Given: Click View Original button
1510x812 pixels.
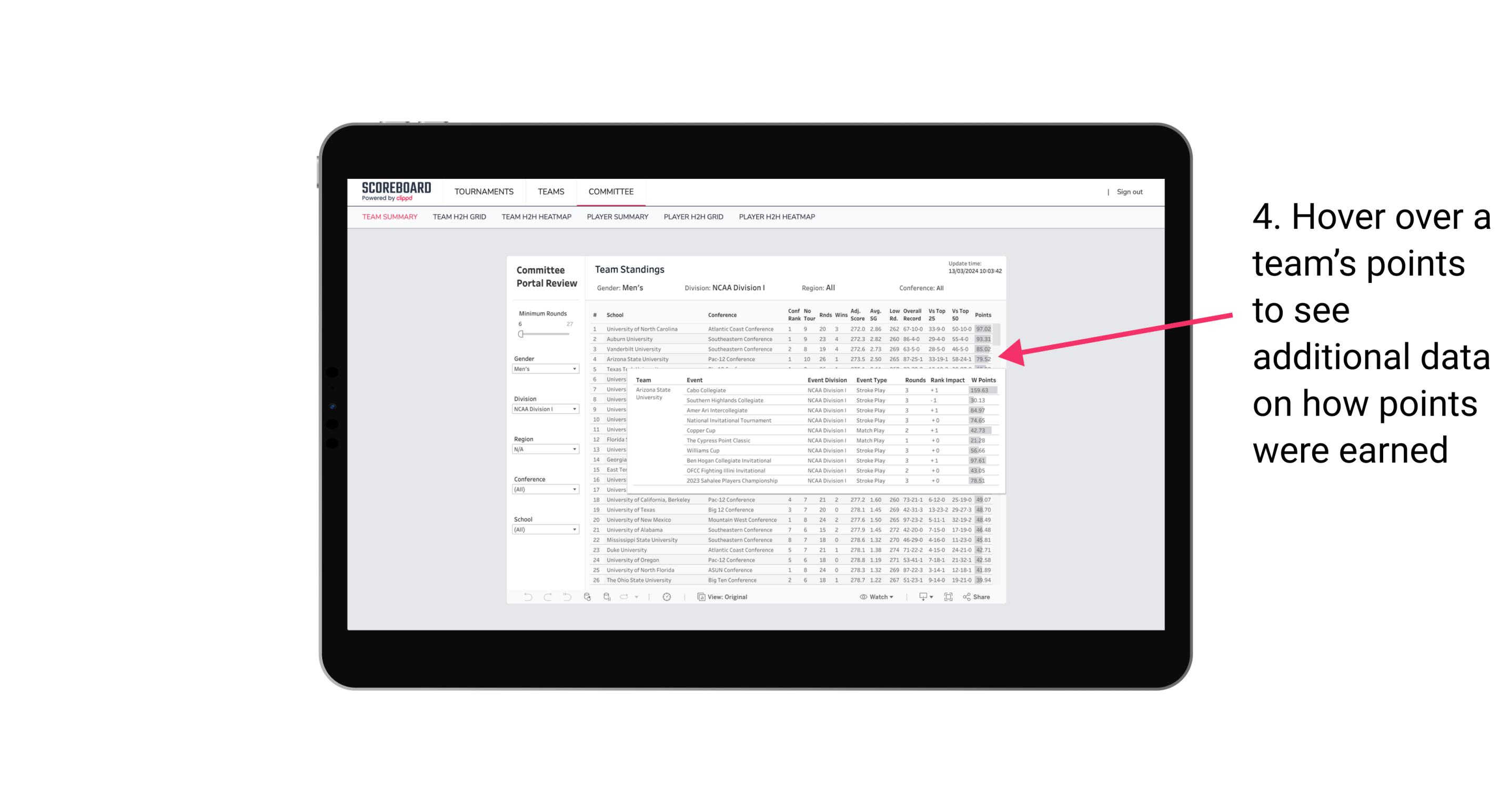Looking at the screenshot, I should 726,596.
